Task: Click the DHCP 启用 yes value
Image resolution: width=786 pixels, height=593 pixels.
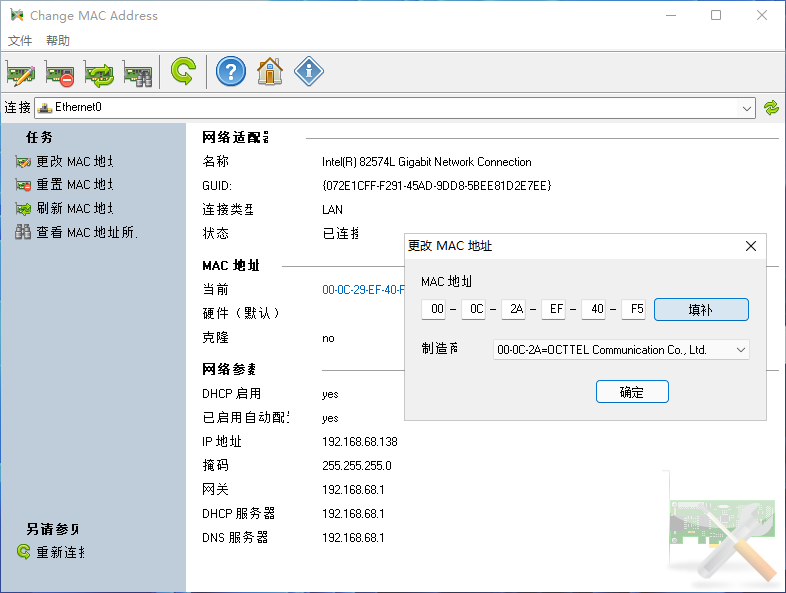Action: tap(330, 394)
